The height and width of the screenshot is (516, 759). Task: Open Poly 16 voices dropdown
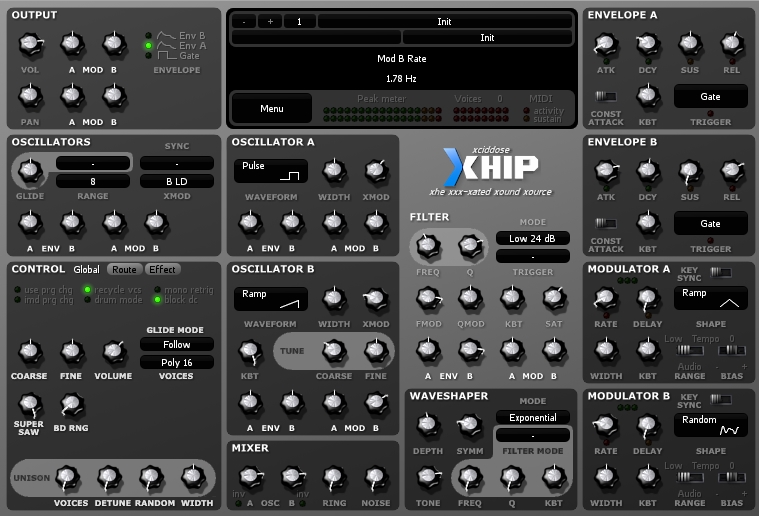[x=177, y=362]
